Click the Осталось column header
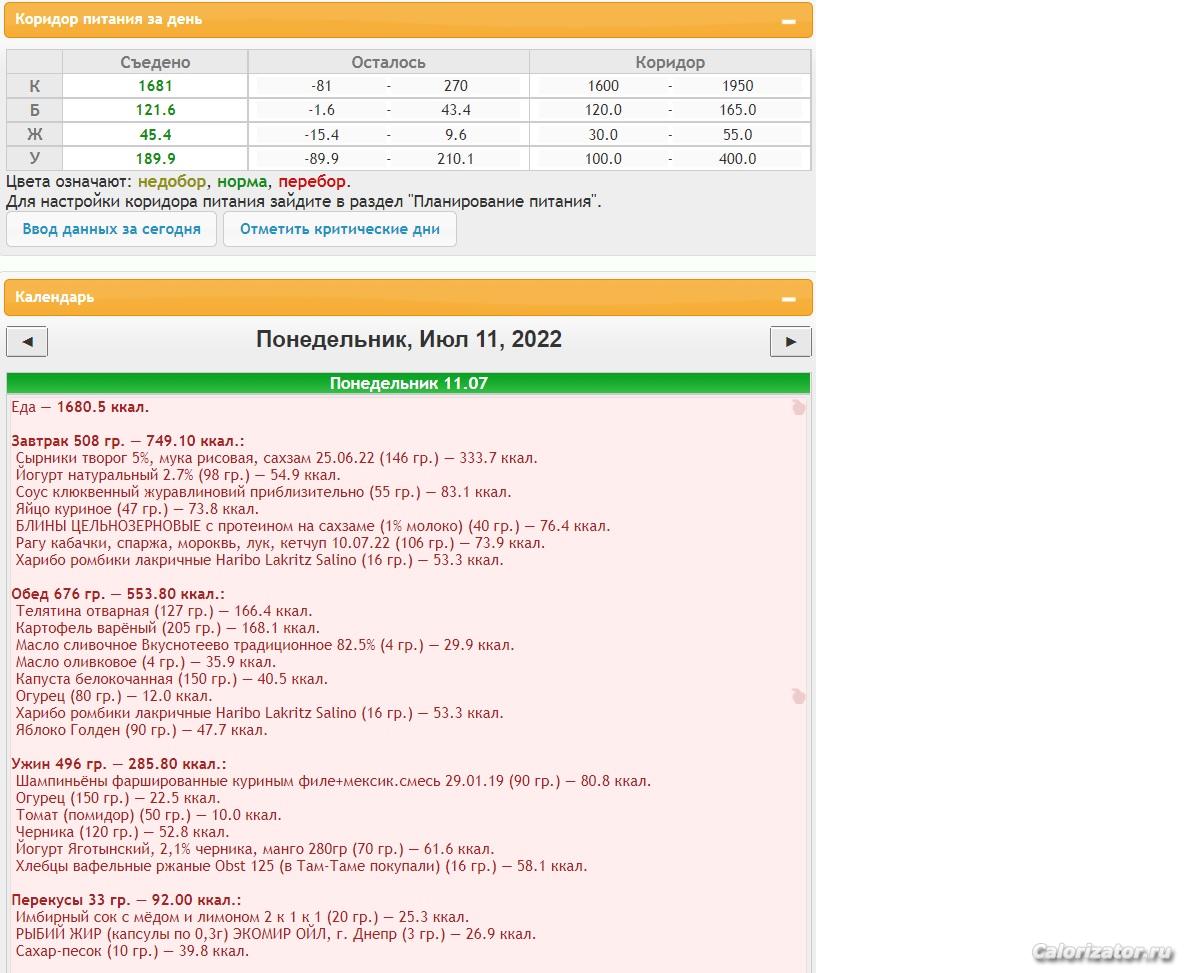The width and height of the screenshot is (1195, 973). click(388, 62)
